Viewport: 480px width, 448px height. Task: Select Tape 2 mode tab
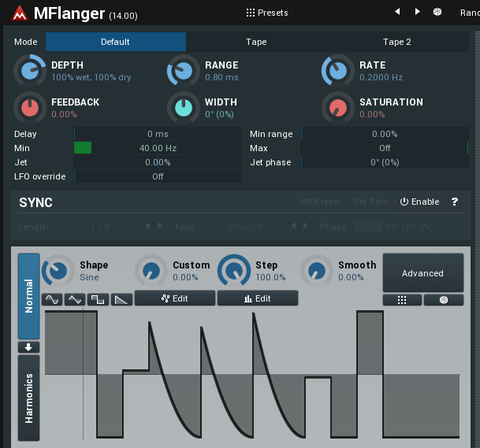click(397, 42)
